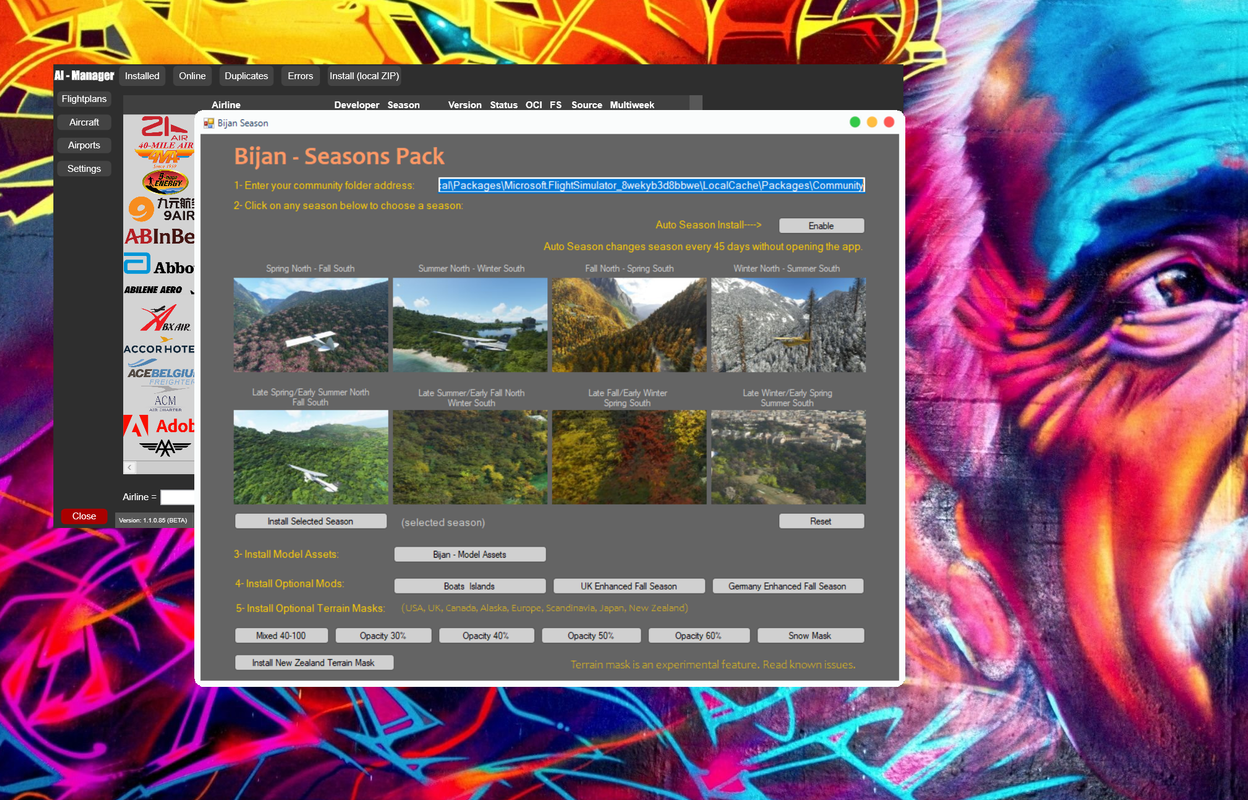The height and width of the screenshot is (800, 1248).
Task: Enable Auto Season Install
Action: point(821,226)
